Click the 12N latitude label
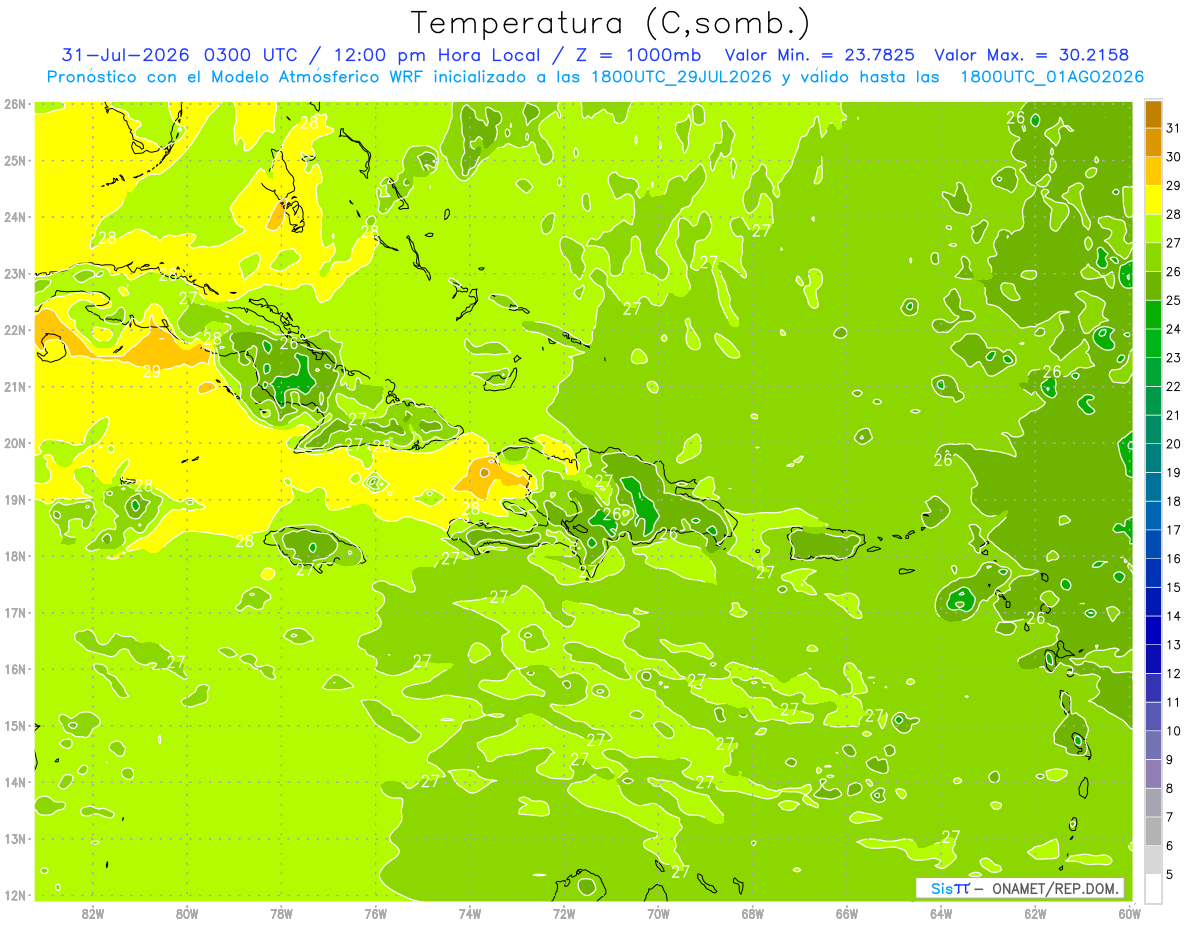Image resolution: width=1200 pixels, height=927 pixels. coord(15,895)
